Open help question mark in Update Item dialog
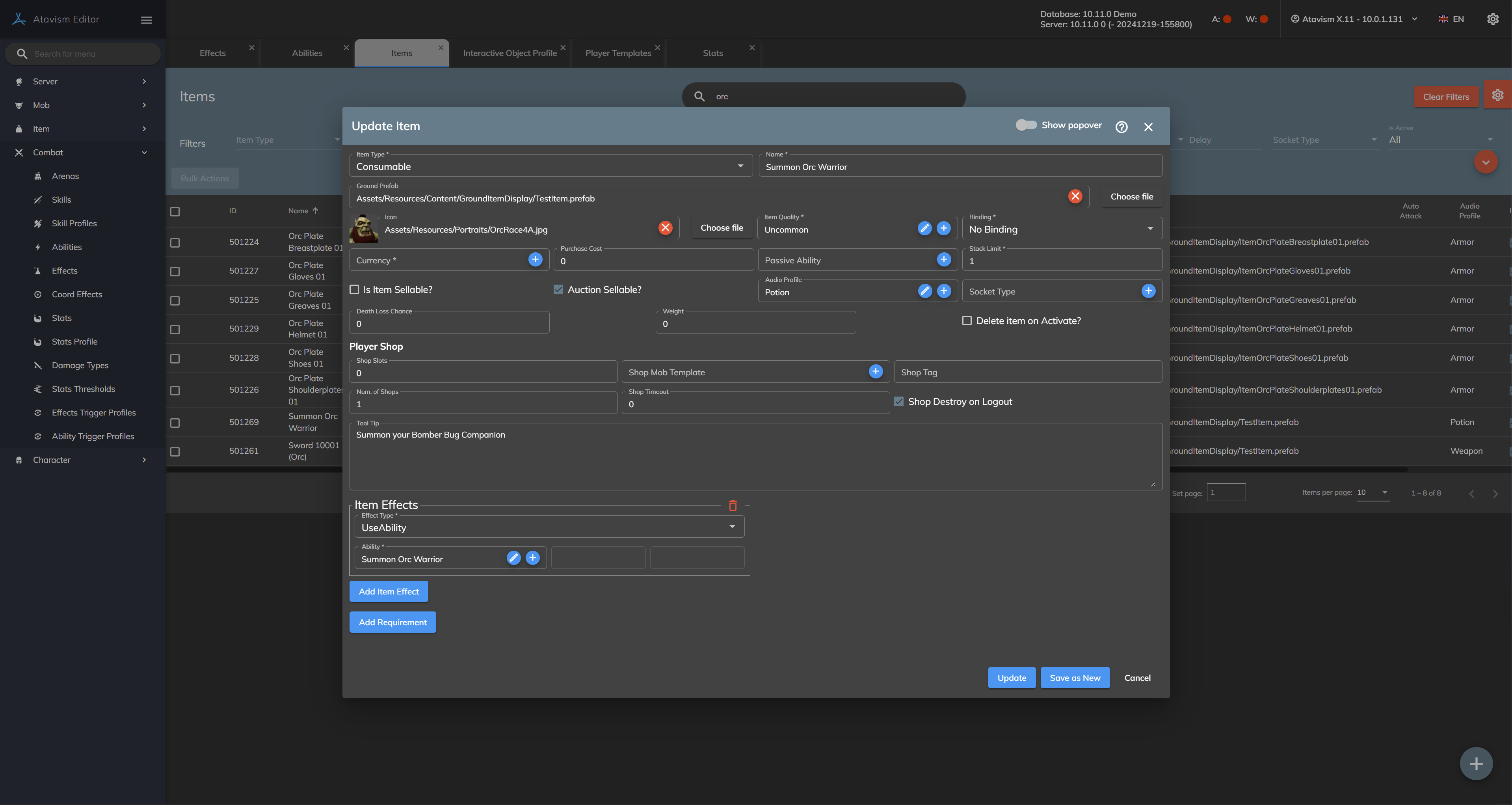Screen dimensions: 1512x805 click(1121, 127)
